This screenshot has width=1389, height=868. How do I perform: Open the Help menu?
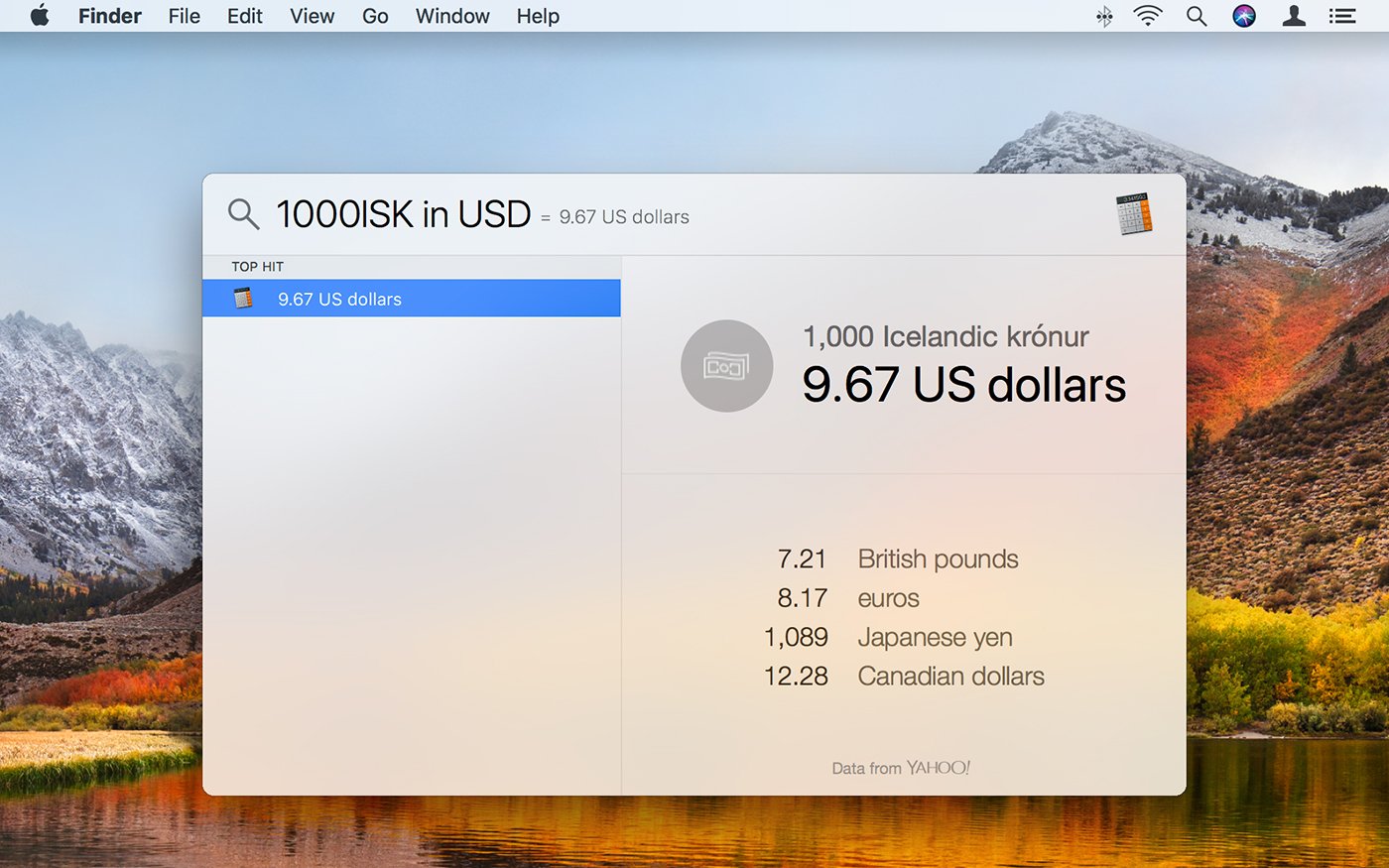[x=537, y=16]
